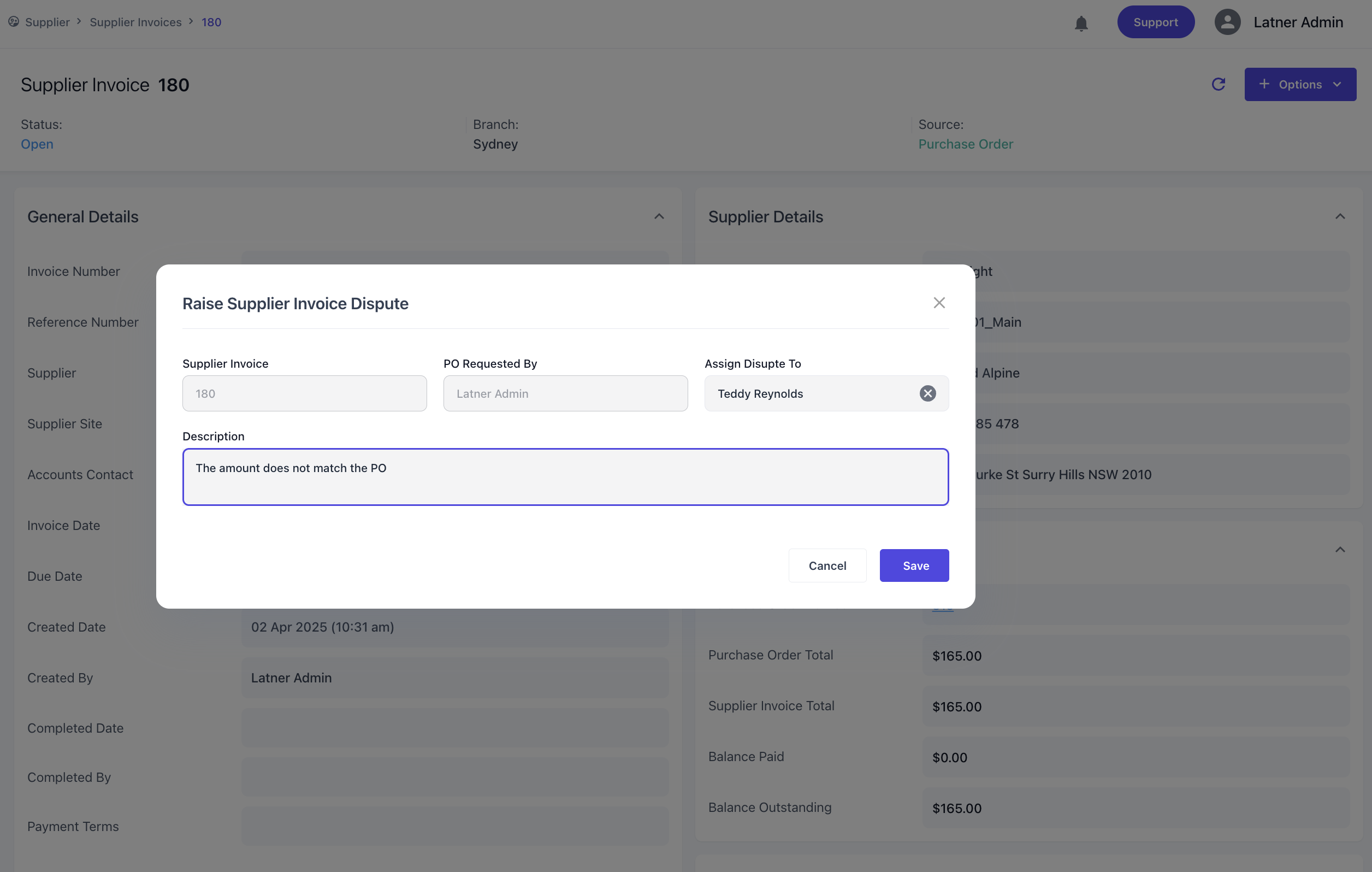Image resolution: width=1372 pixels, height=872 pixels.
Task: Click the PO Requested By field
Action: 565,393
